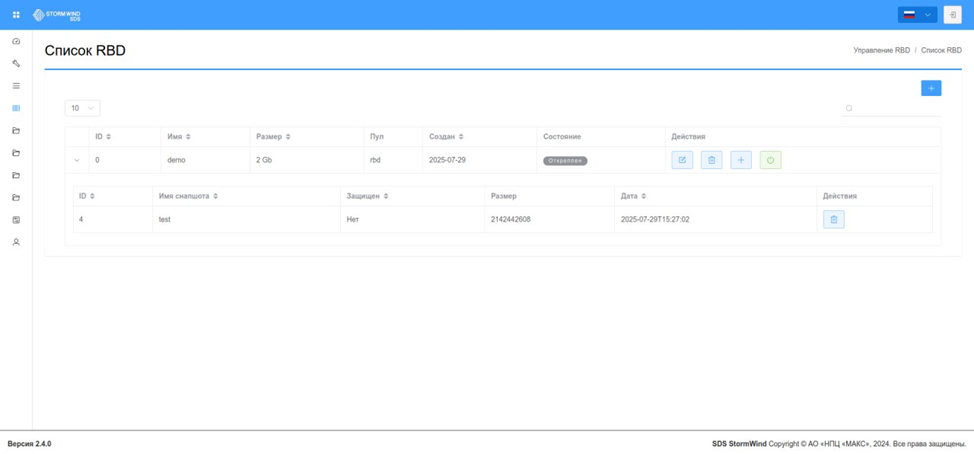Click the Список RBD breadcrumb item
This screenshot has height=454, width=974.
tap(941, 50)
